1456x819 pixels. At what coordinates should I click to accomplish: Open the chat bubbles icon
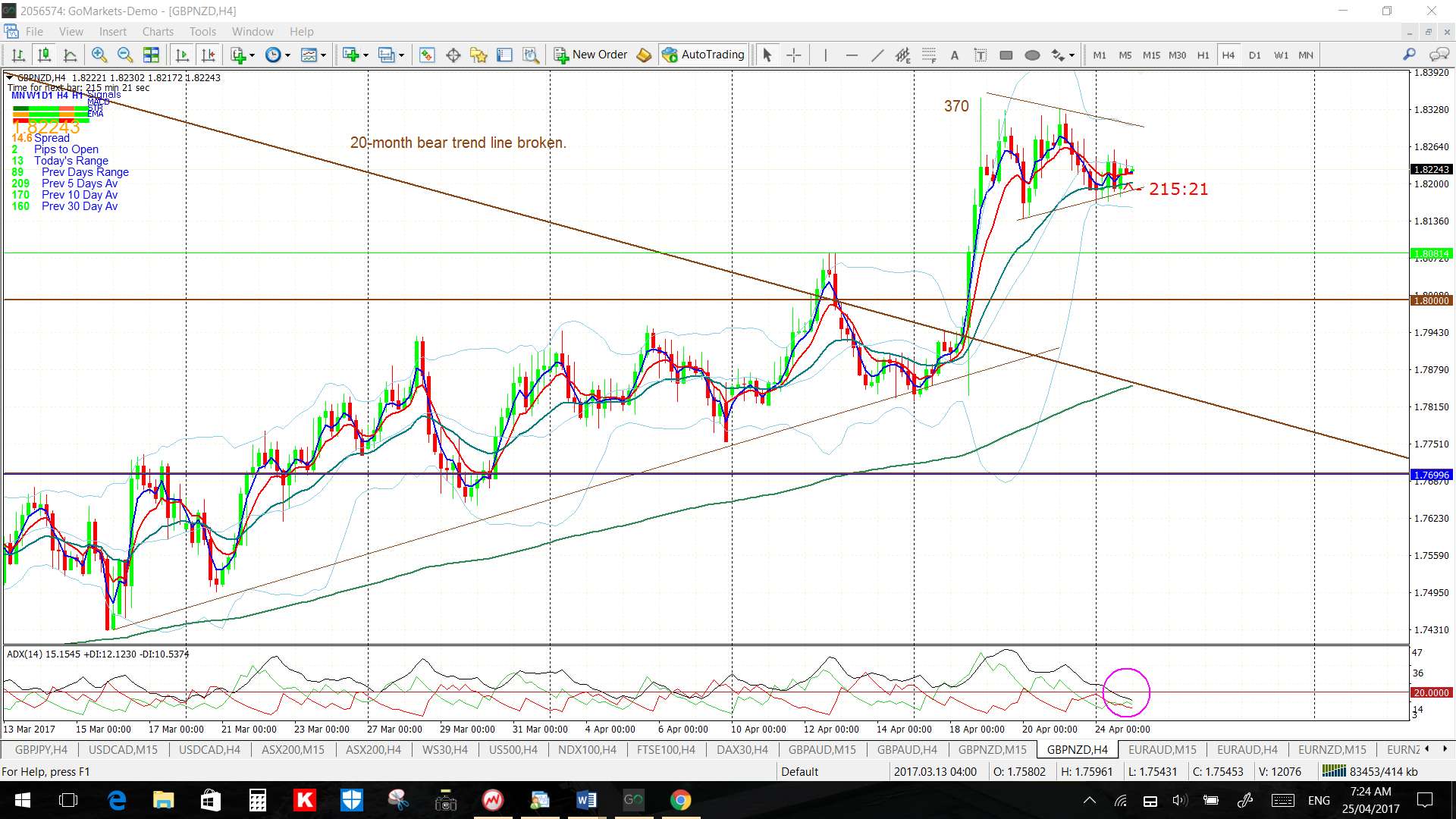[1438, 55]
